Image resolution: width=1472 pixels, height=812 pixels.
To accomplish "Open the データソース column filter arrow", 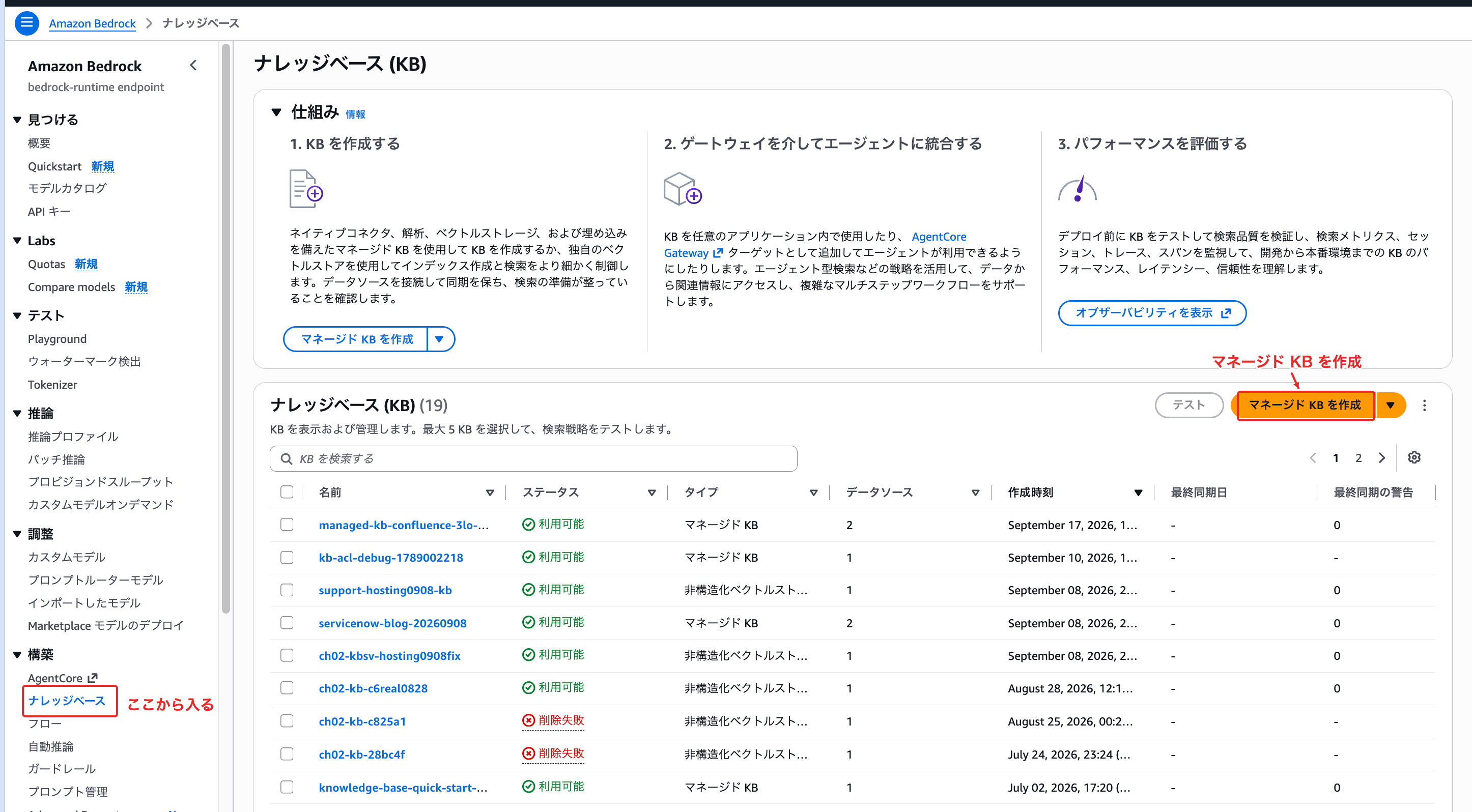I will (975, 492).
